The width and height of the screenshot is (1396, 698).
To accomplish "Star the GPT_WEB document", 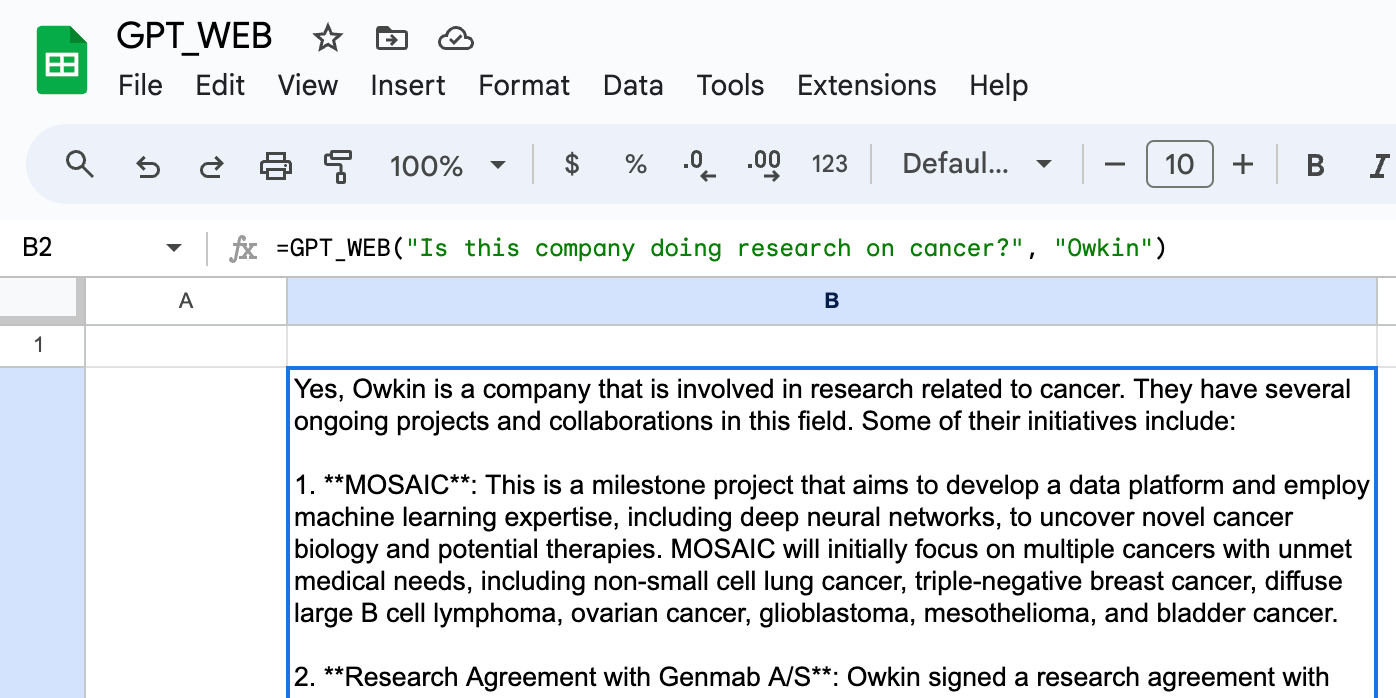I will click(x=327, y=39).
